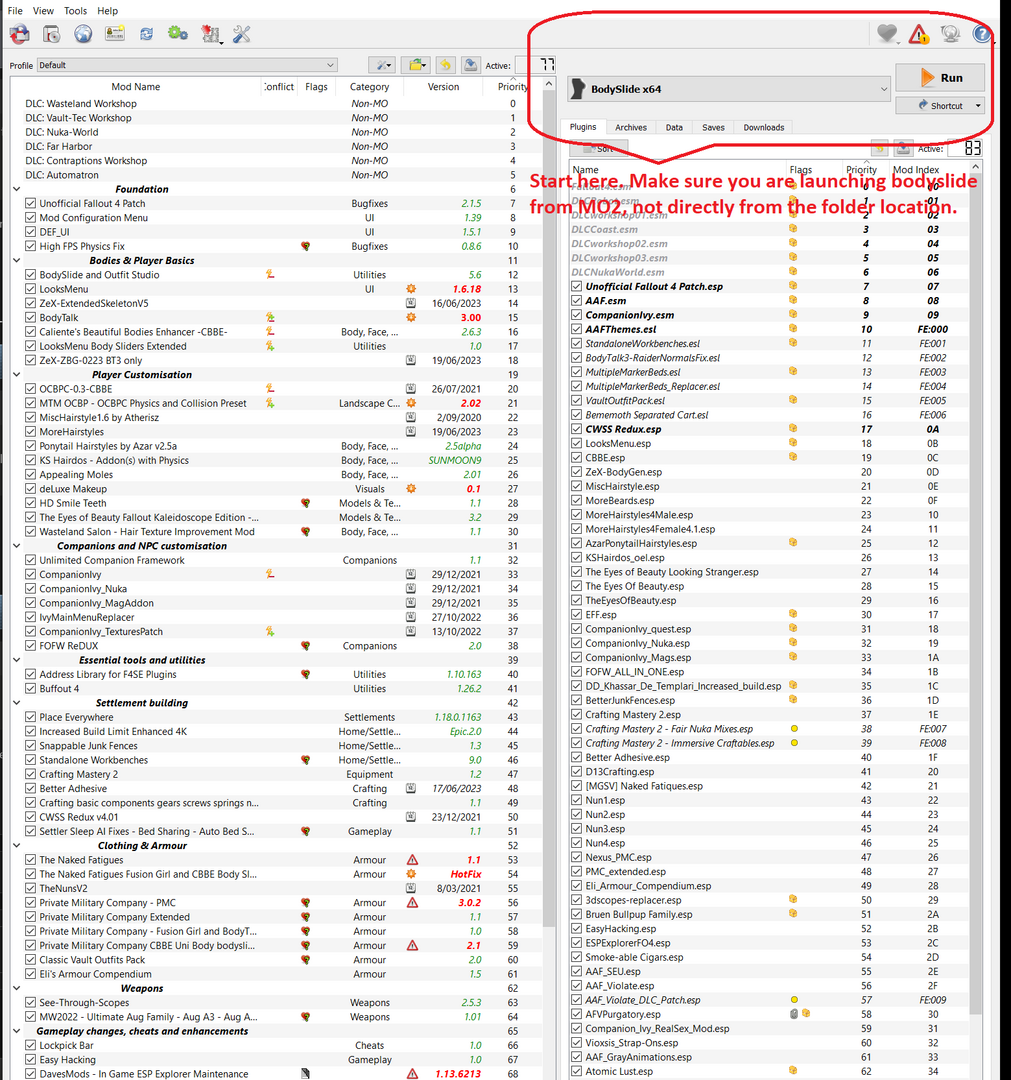This screenshot has height=1080, width=1011.
Task: Open the Executables gears icon
Action: tap(178, 33)
